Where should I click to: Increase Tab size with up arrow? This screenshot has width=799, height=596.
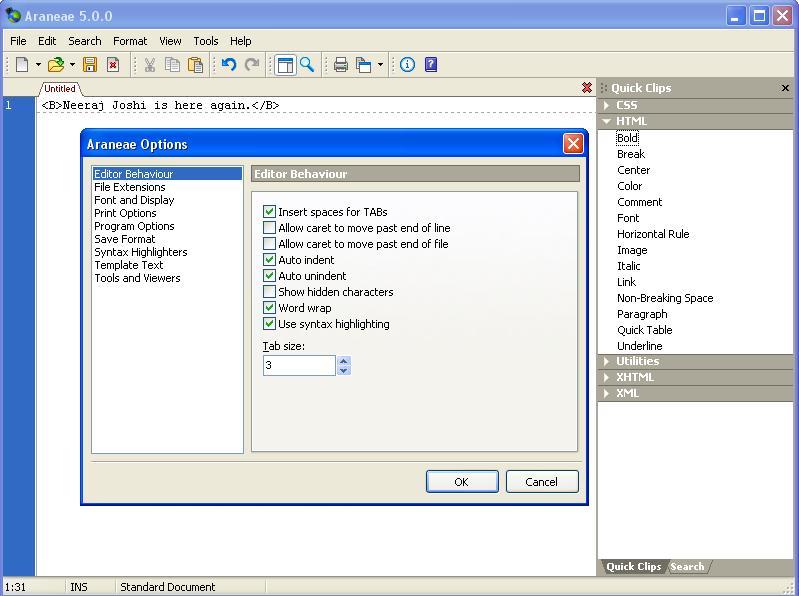click(344, 361)
